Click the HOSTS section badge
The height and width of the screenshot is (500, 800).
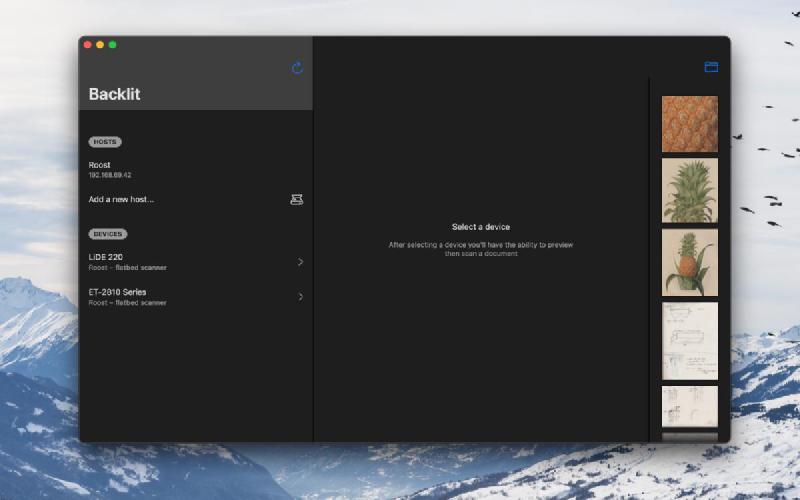105,142
